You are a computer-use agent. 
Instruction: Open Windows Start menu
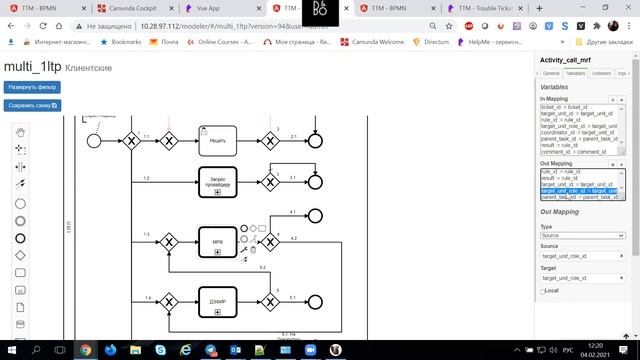click(11, 350)
